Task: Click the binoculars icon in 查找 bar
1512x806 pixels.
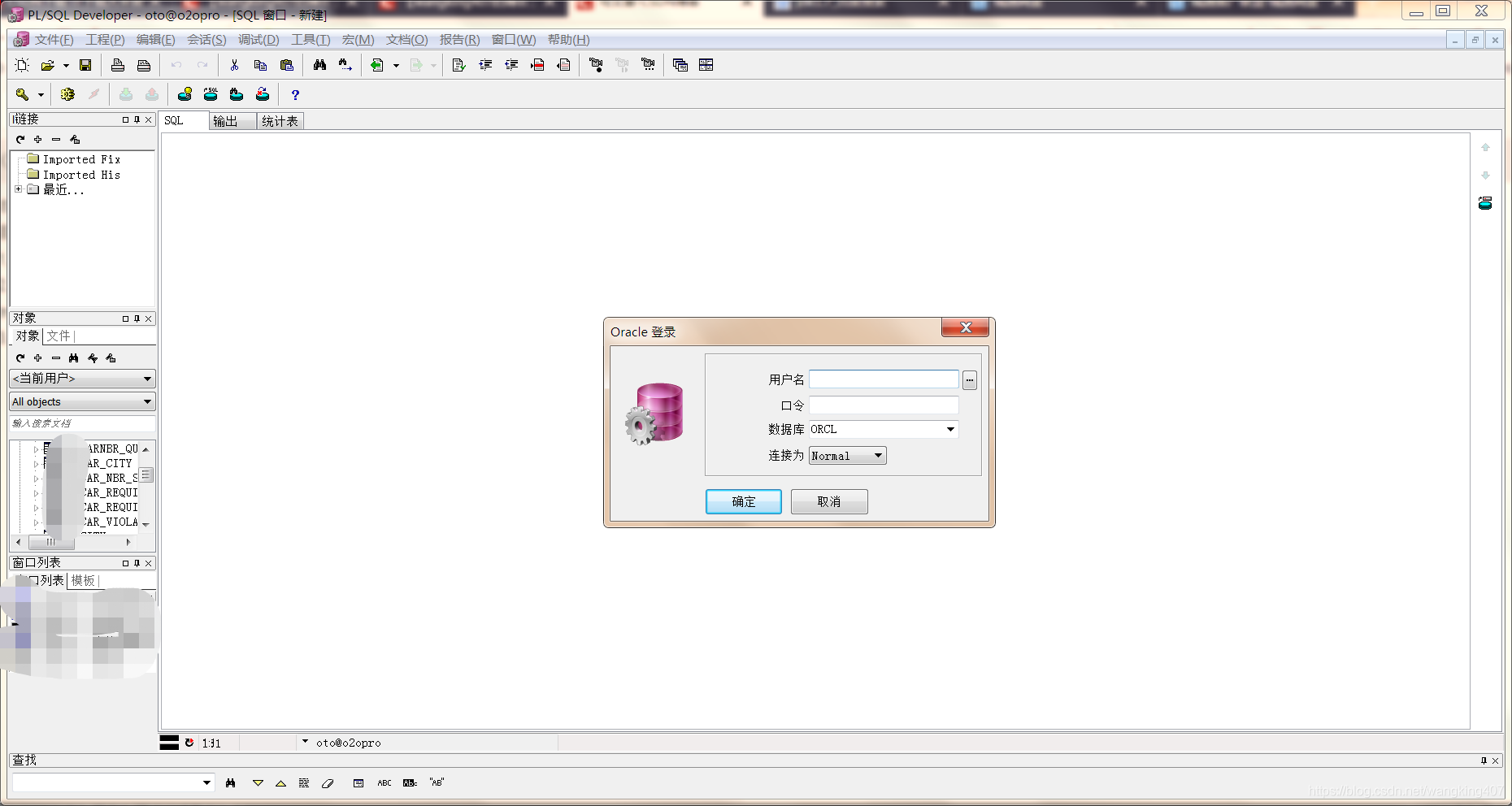Action: point(231,783)
